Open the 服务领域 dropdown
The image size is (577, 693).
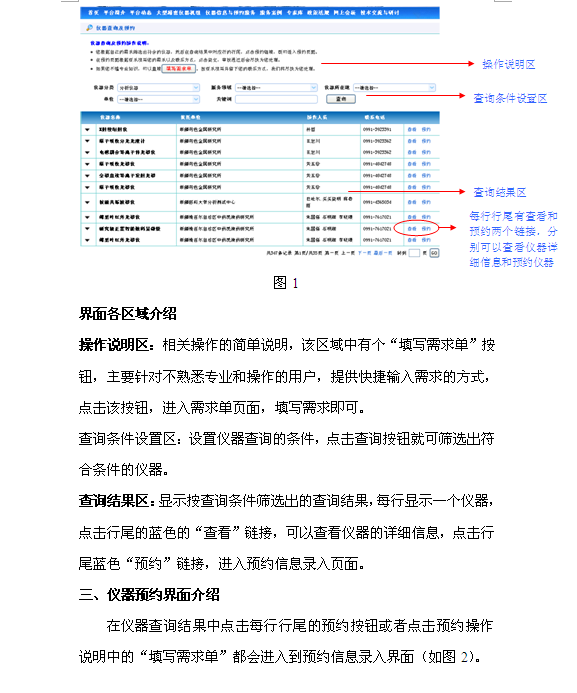276,88
